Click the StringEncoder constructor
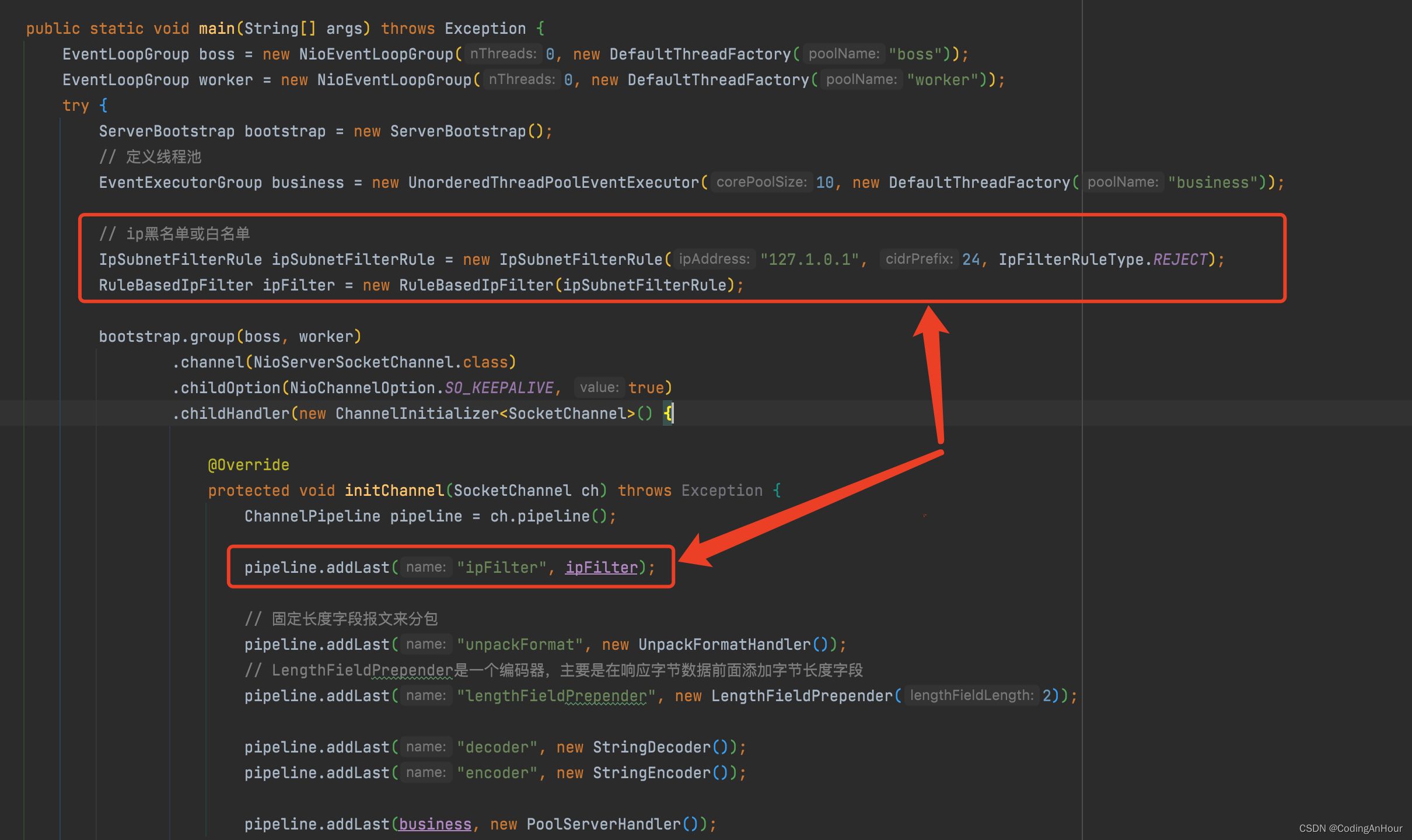 tap(652, 773)
